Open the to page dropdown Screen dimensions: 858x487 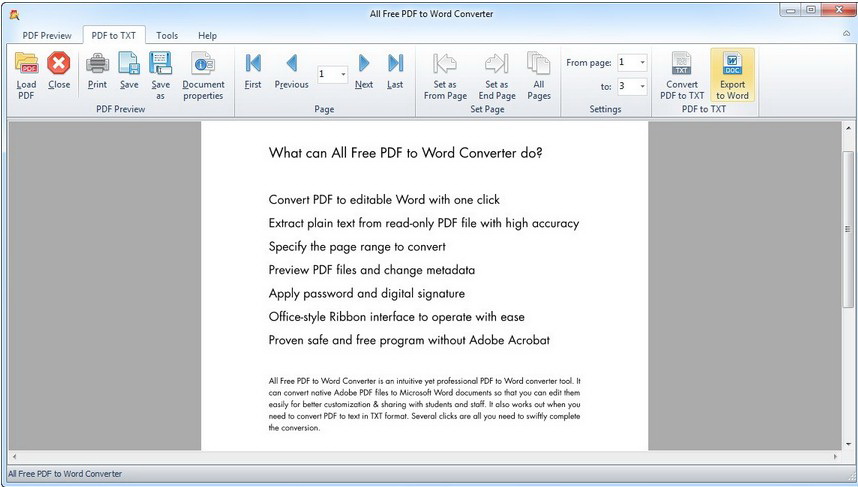pyautogui.click(x=642, y=86)
